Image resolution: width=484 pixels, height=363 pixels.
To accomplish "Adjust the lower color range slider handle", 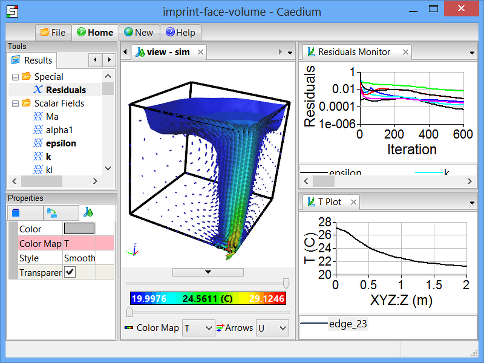I will 129,312.
